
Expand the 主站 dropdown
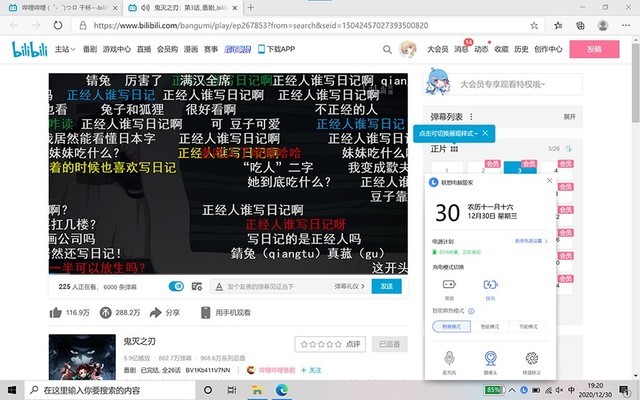click(x=65, y=49)
